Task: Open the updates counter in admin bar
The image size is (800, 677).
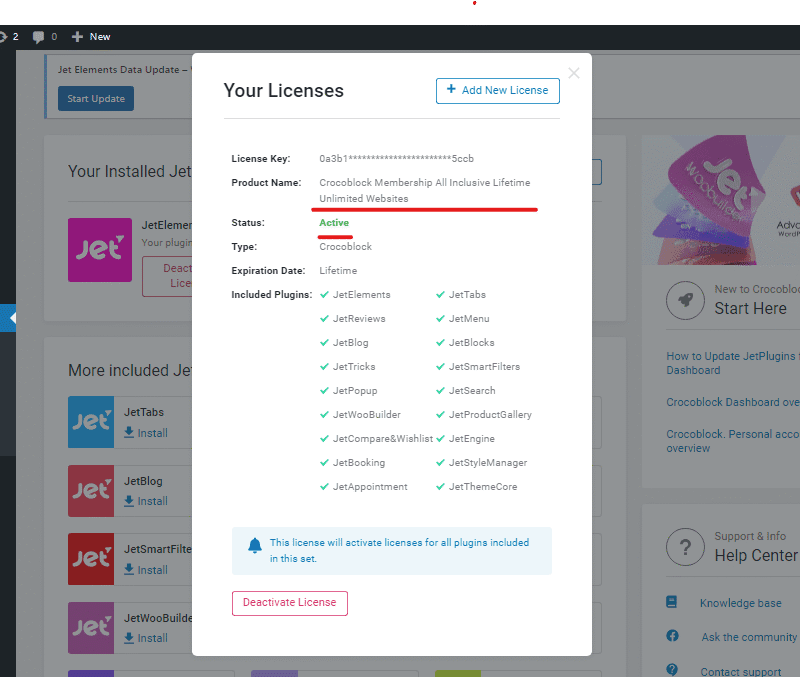Action: 9,37
